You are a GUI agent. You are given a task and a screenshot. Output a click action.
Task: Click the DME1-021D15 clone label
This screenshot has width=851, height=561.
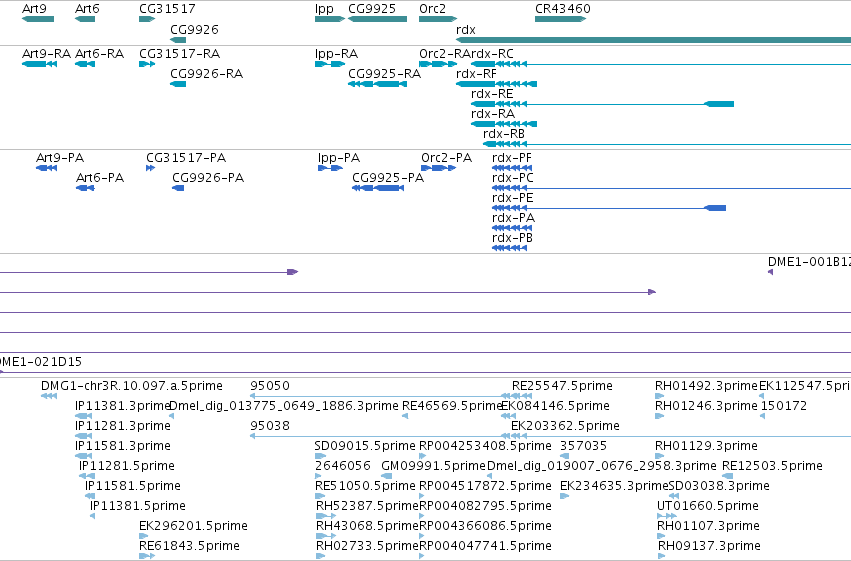coord(41,362)
